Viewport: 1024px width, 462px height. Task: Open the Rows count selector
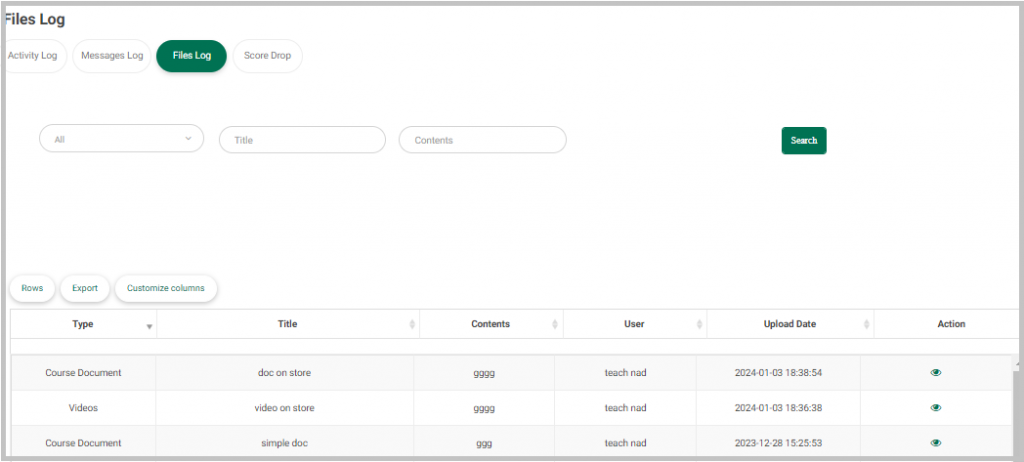(32, 288)
